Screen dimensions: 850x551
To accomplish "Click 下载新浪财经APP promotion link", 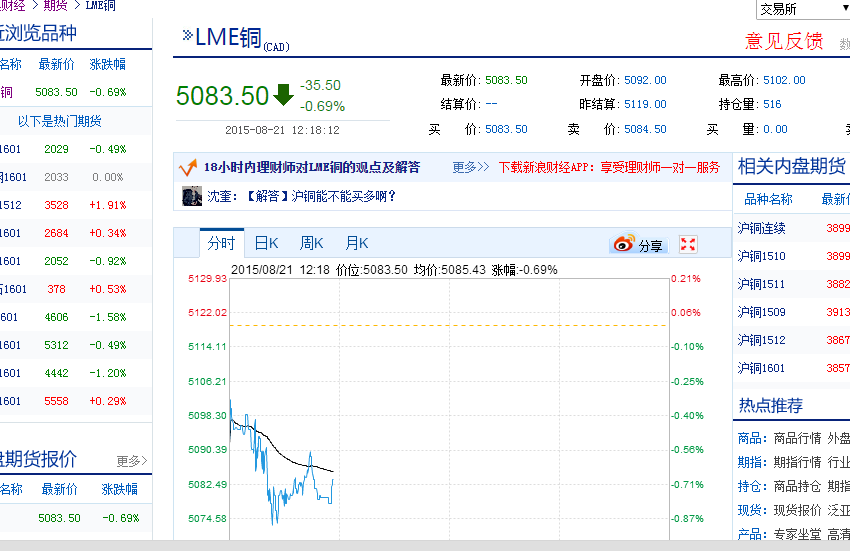I will 609,167.
